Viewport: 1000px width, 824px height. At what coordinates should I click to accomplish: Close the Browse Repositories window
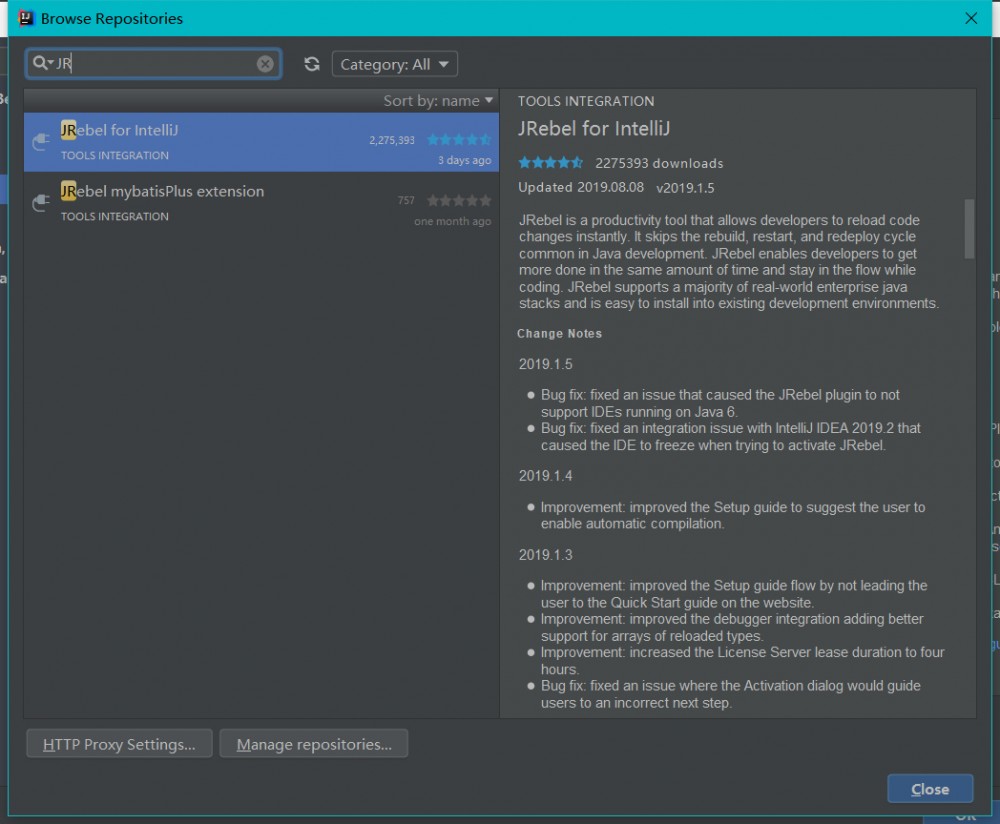pos(971,18)
